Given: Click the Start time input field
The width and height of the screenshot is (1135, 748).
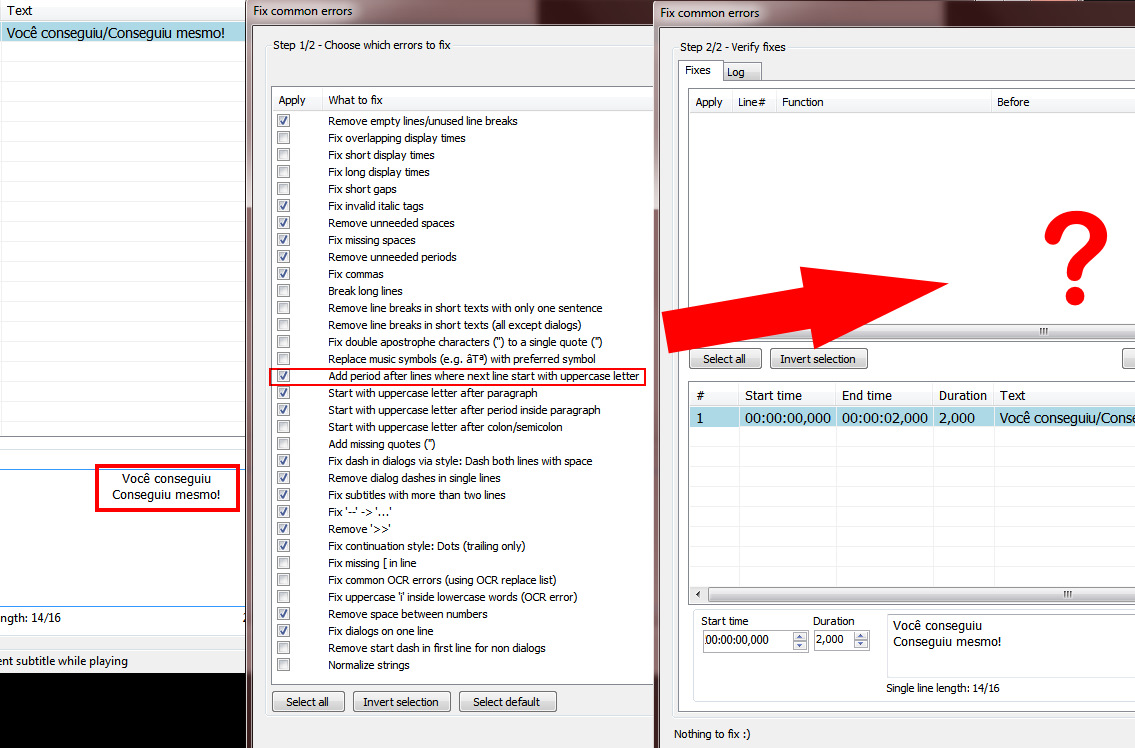Looking at the screenshot, I should [x=748, y=641].
